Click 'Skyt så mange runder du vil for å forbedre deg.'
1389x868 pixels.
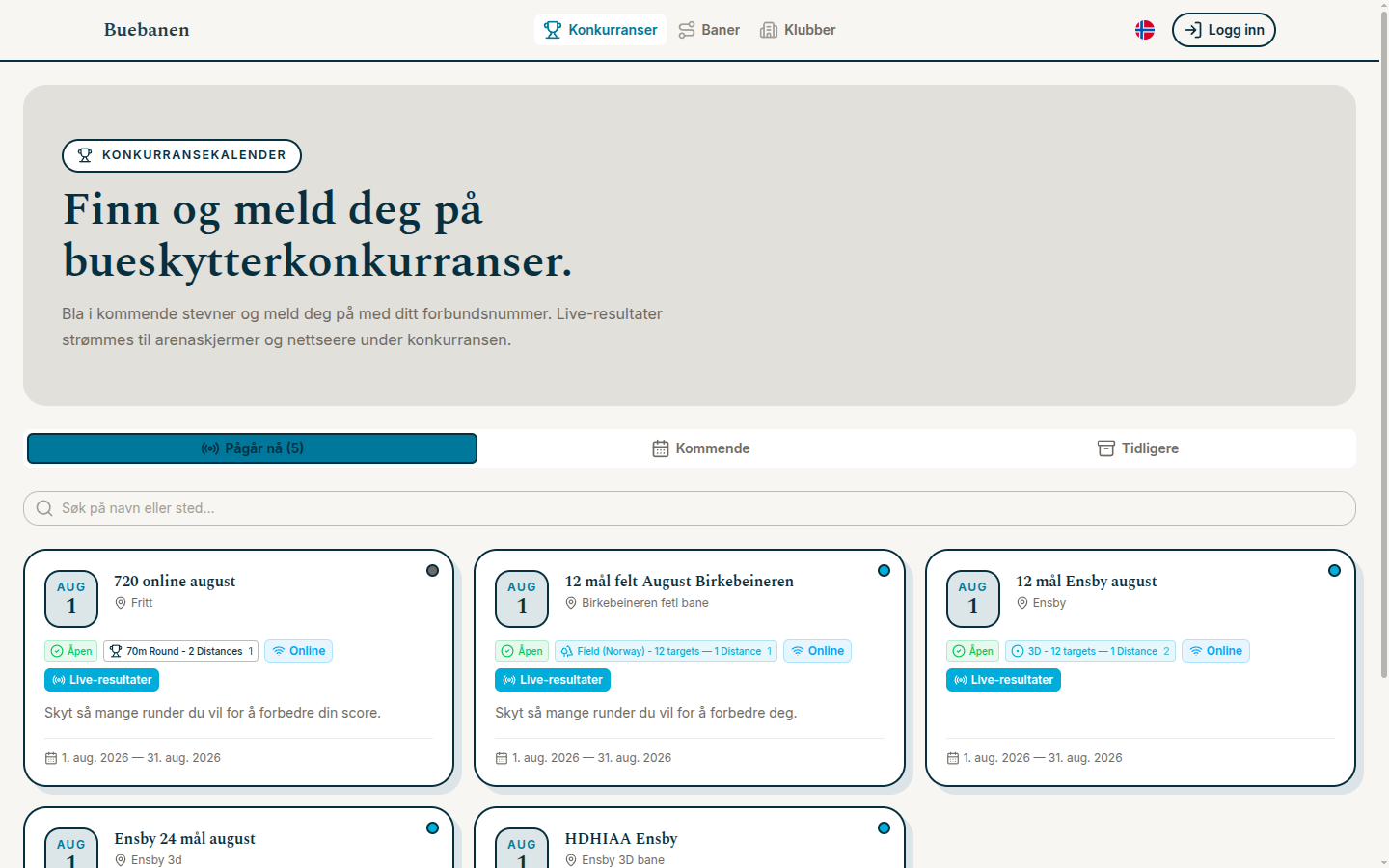coord(646,713)
